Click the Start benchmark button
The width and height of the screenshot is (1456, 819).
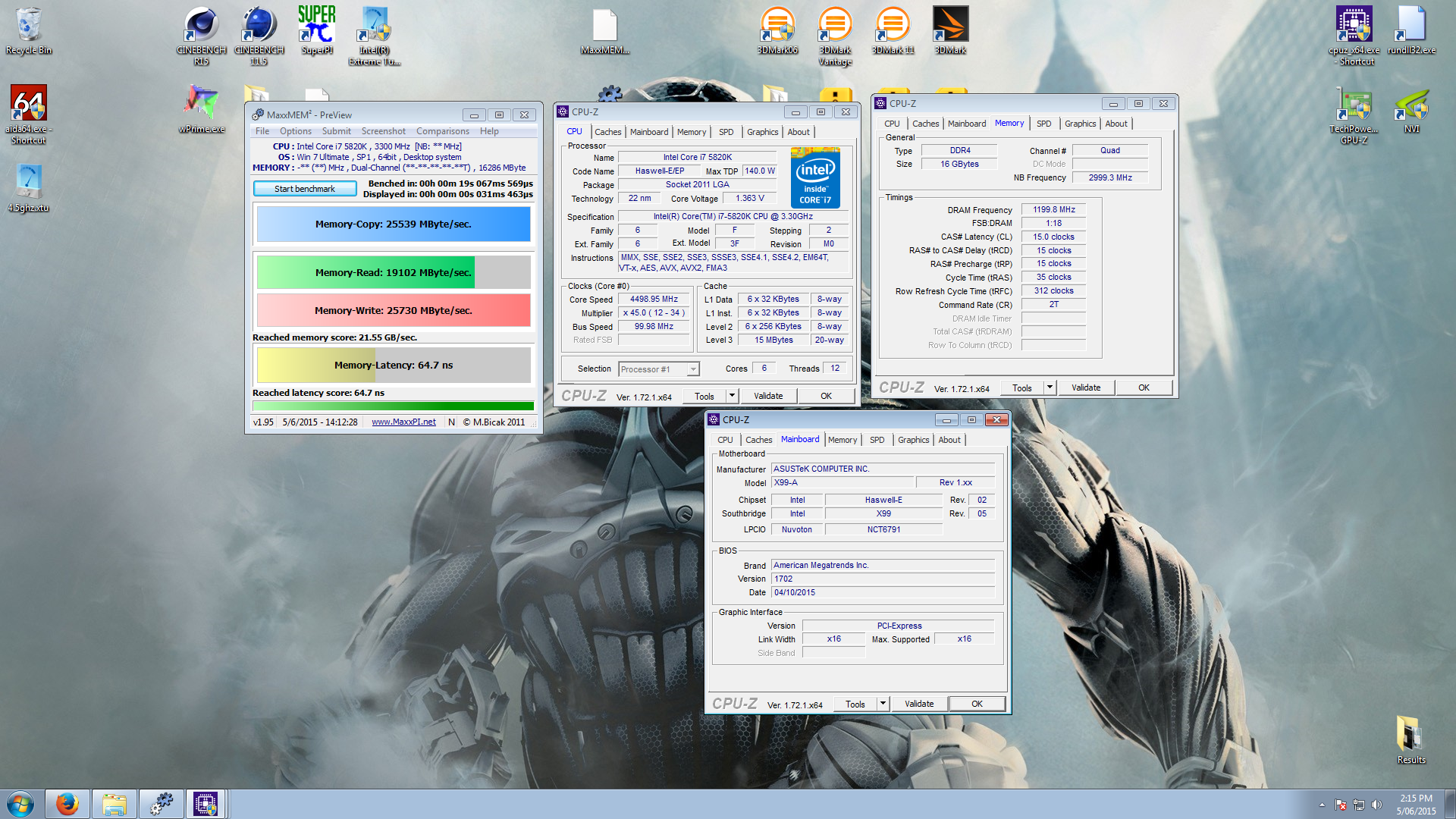point(305,189)
